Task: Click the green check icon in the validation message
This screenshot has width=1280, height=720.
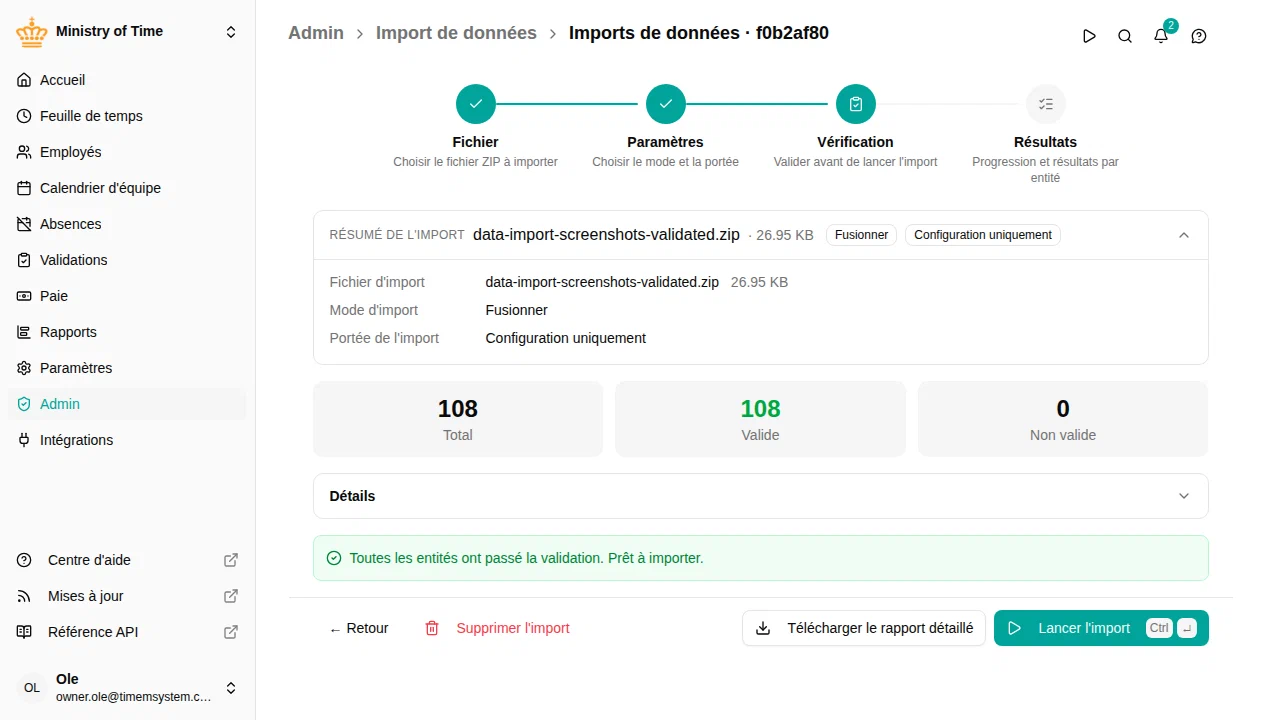Action: click(334, 558)
